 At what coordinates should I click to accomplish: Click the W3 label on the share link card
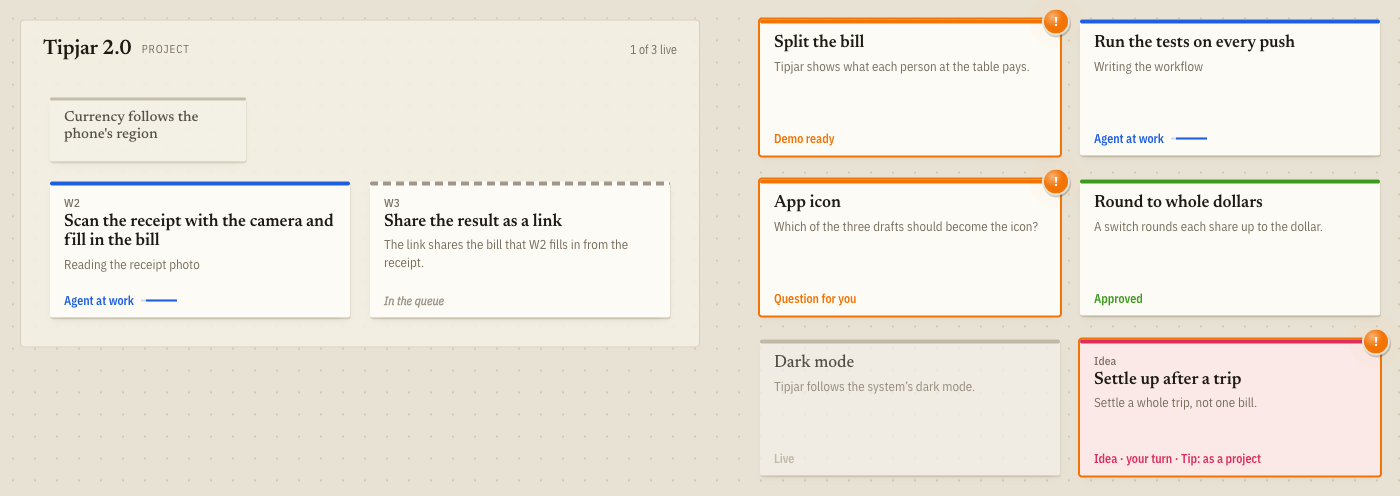coord(392,203)
